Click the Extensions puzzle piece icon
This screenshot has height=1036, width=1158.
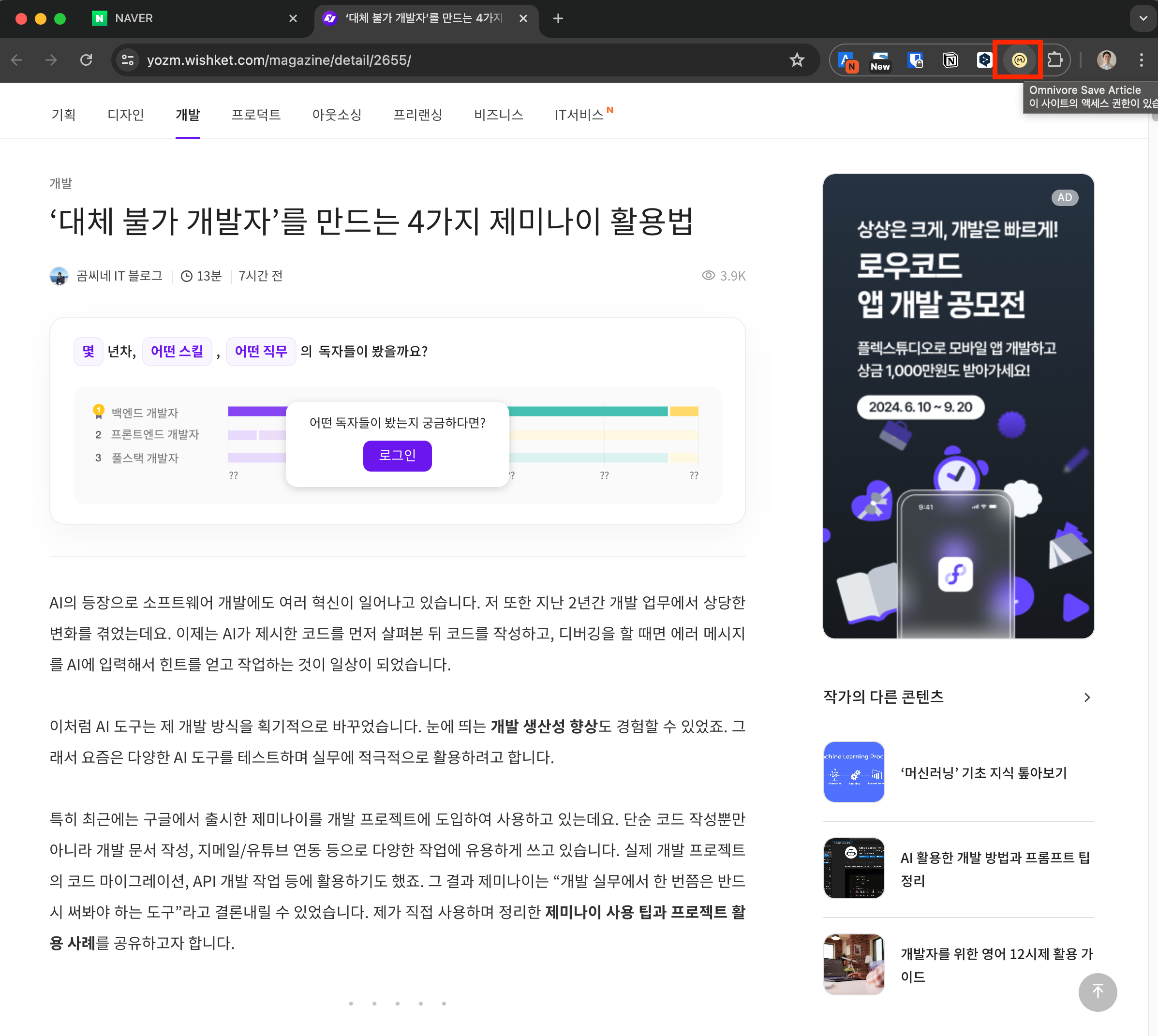click(1054, 60)
